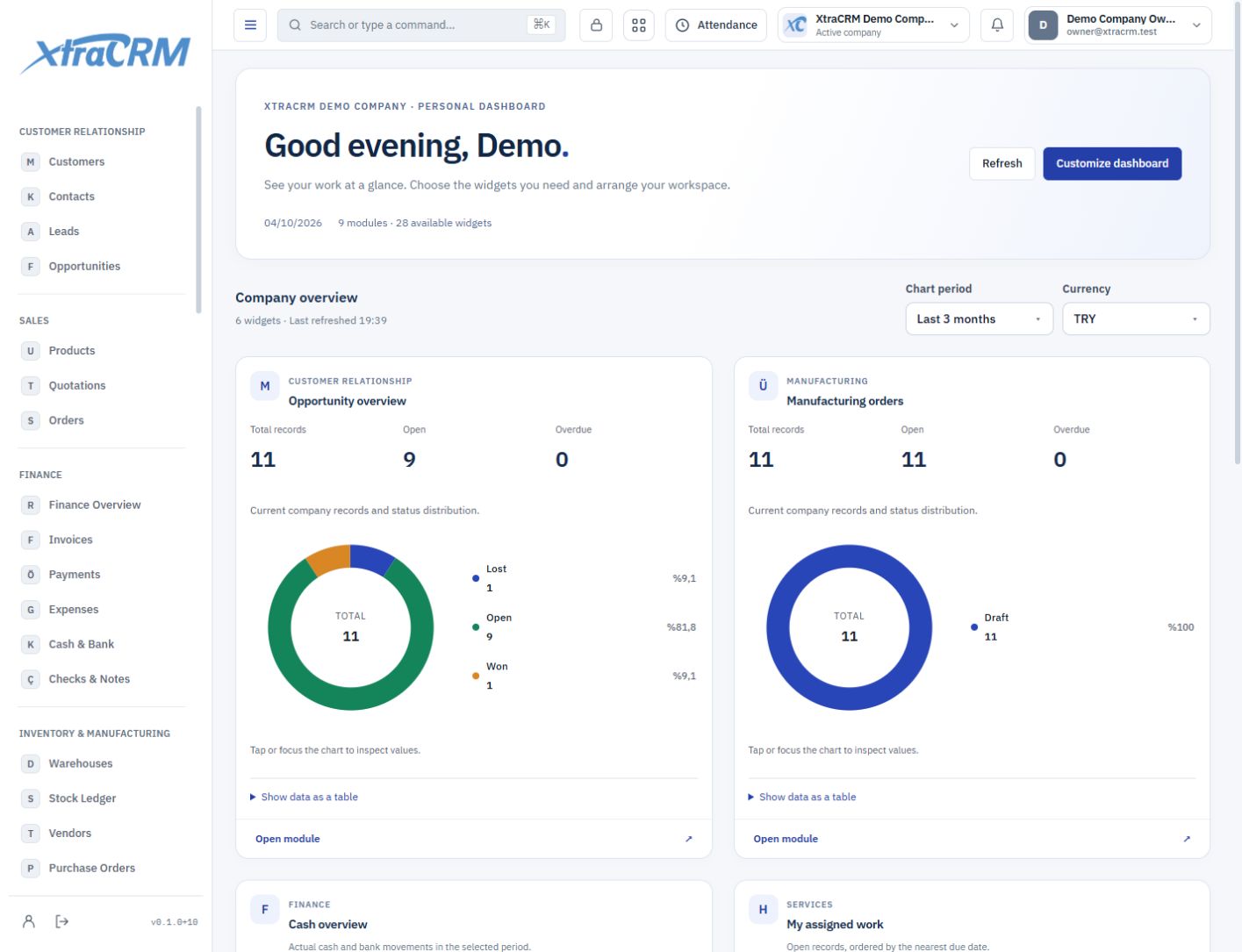Click the XC company logo icon
Screen dimensions: 1242x952
pyautogui.click(x=795, y=25)
